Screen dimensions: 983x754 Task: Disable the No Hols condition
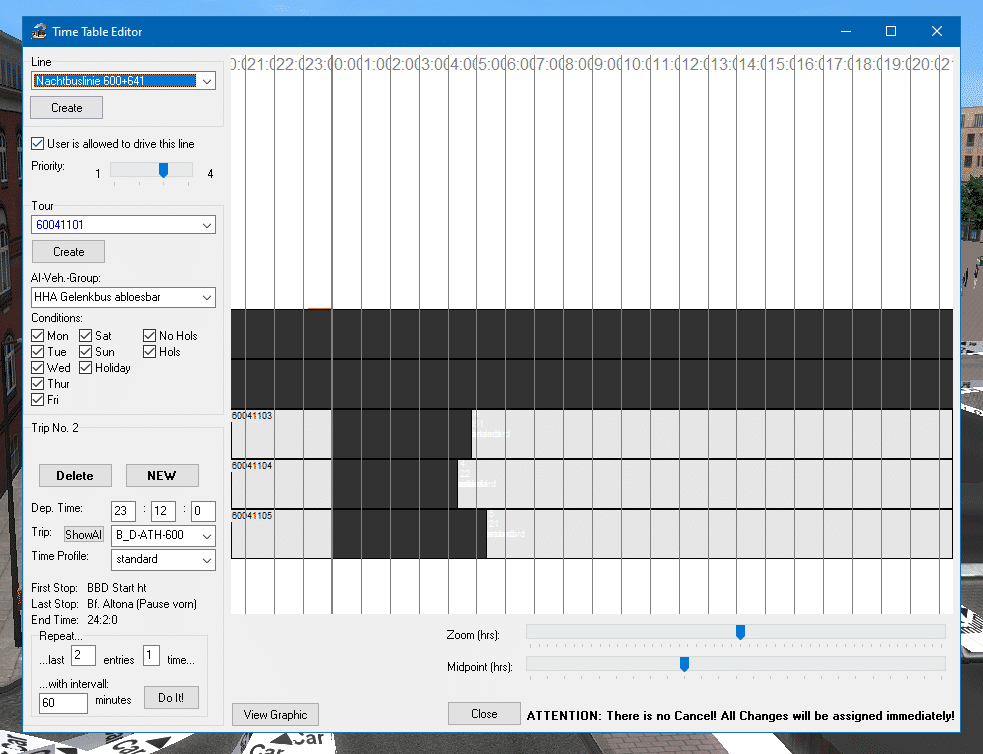[150, 336]
